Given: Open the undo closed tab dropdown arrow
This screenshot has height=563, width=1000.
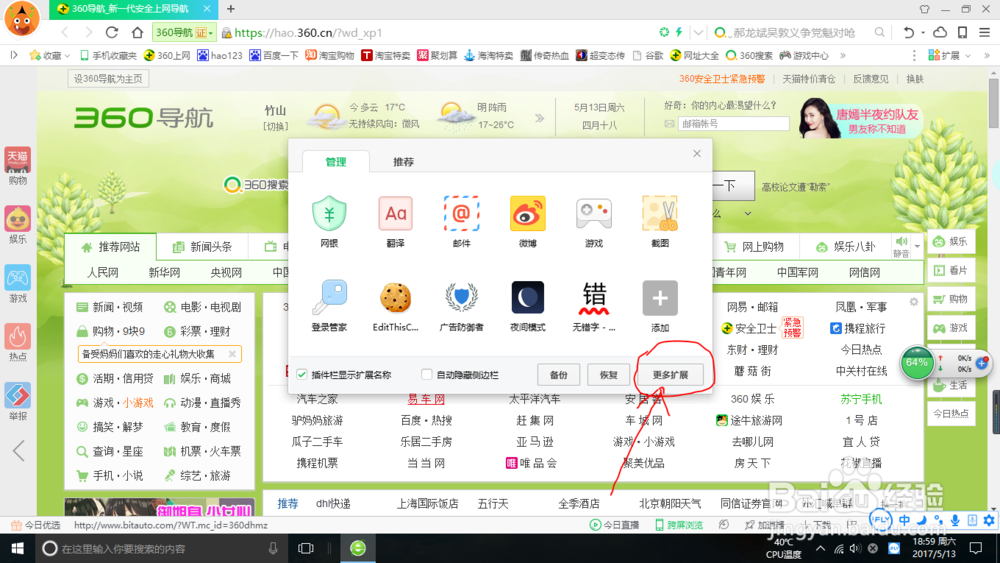Looking at the screenshot, I should [x=923, y=33].
